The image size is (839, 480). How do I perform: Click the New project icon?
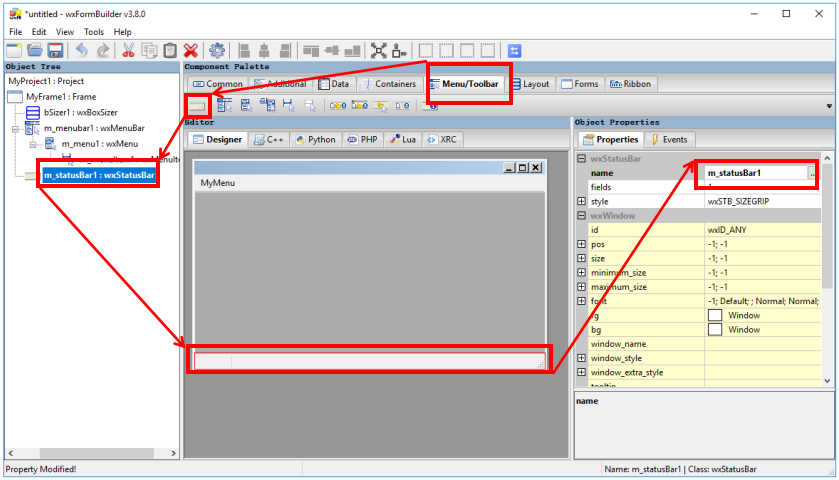pos(14,50)
